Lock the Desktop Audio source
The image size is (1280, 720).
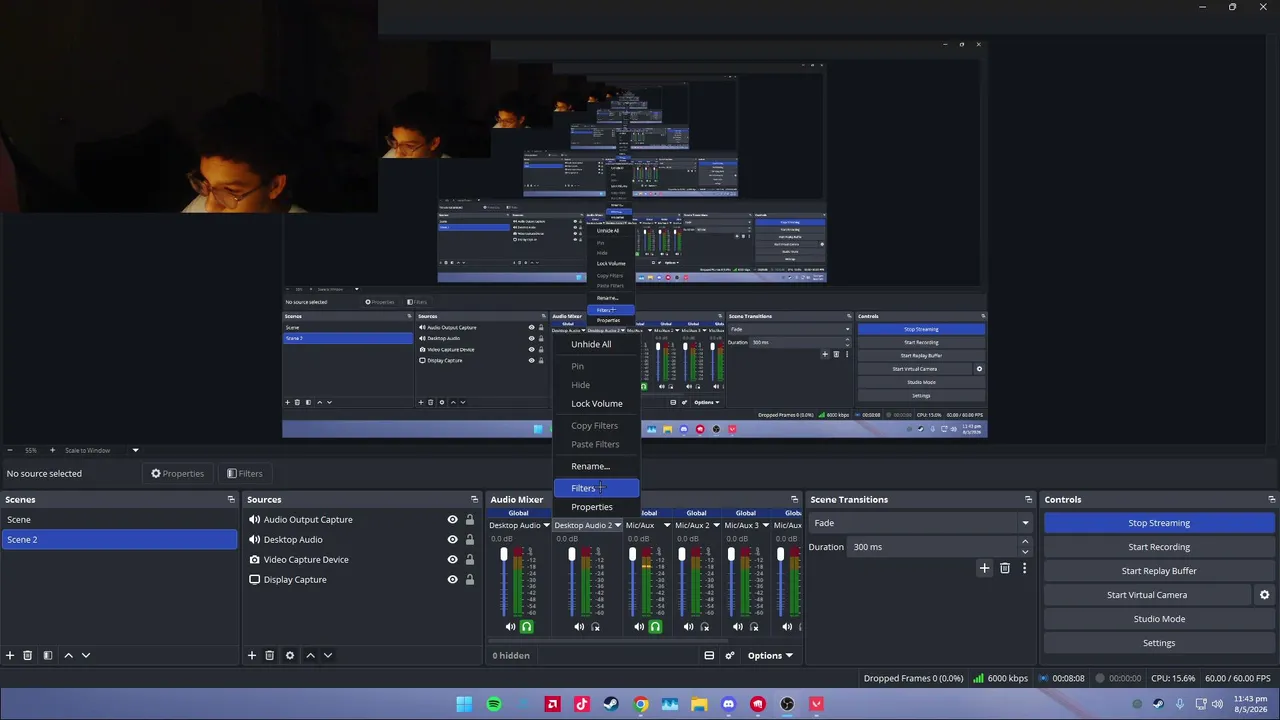pyautogui.click(x=470, y=540)
